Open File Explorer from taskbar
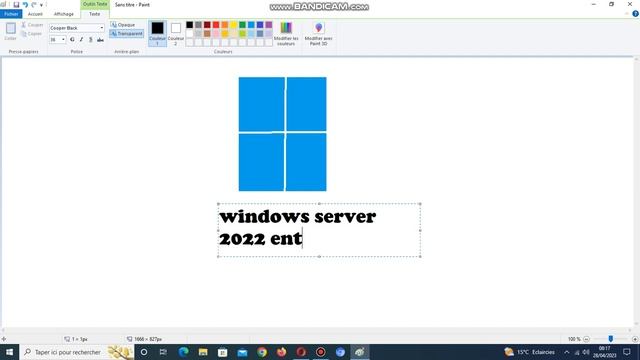Image resolution: width=640 pixels, height=360 pixels. pyautogui.click(x=203, y=352)
